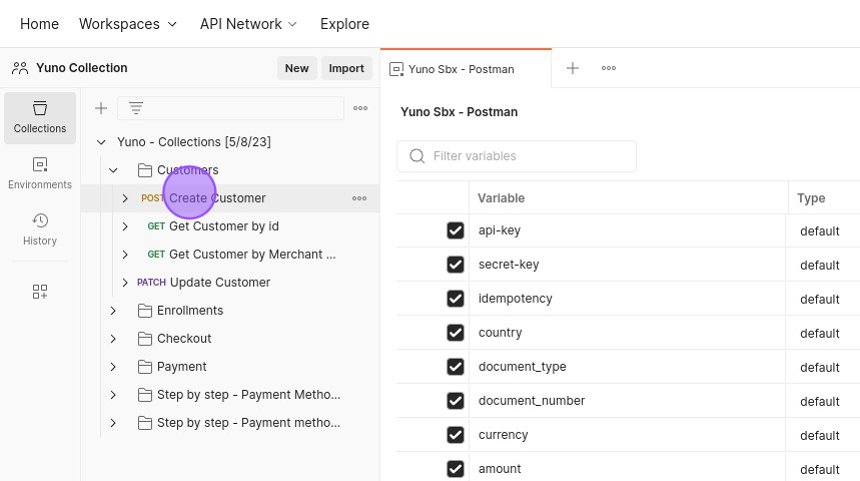
Task: Toggle the currency variable checkbox
Action: pos(455,435)
